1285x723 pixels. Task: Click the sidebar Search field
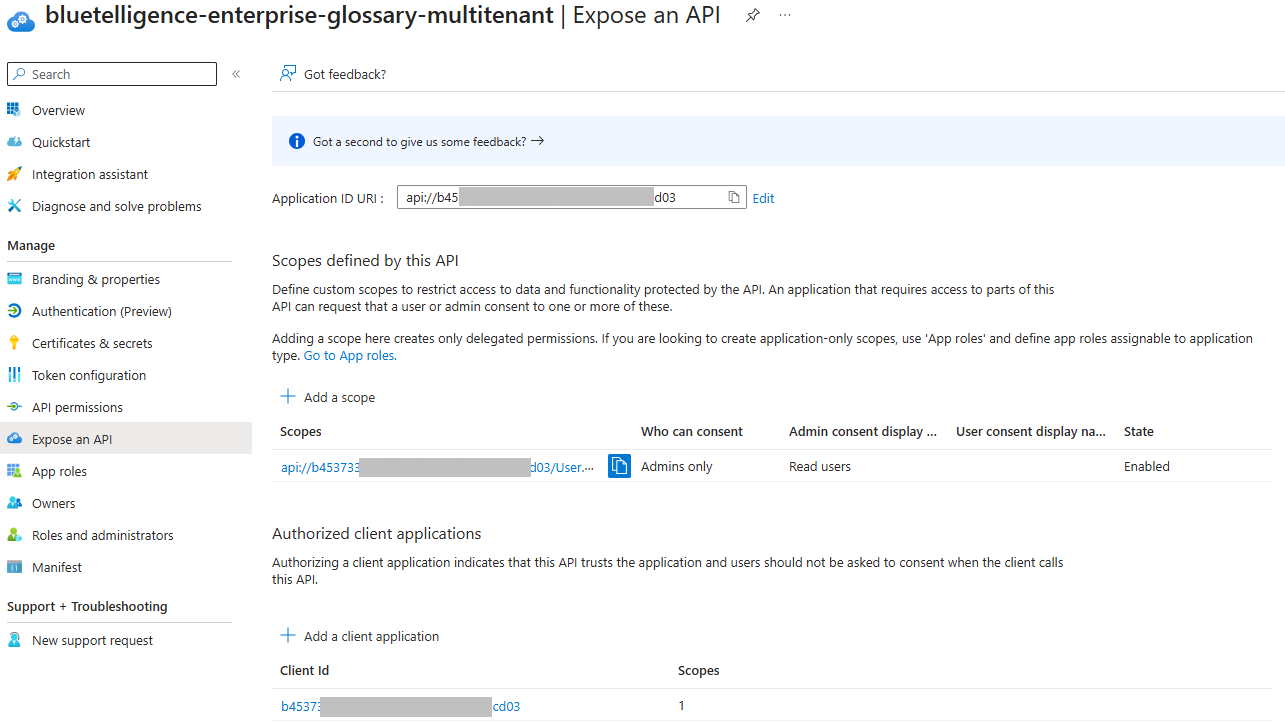112,74
